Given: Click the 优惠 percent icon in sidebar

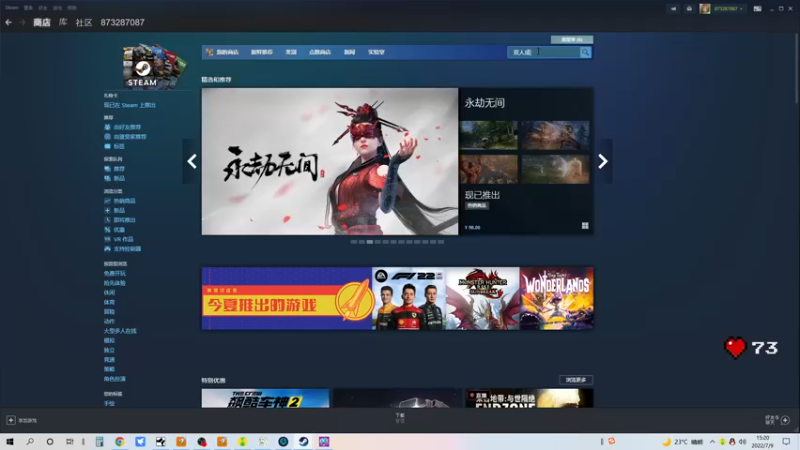Looking at the screenshot, I should click(107, 230).
